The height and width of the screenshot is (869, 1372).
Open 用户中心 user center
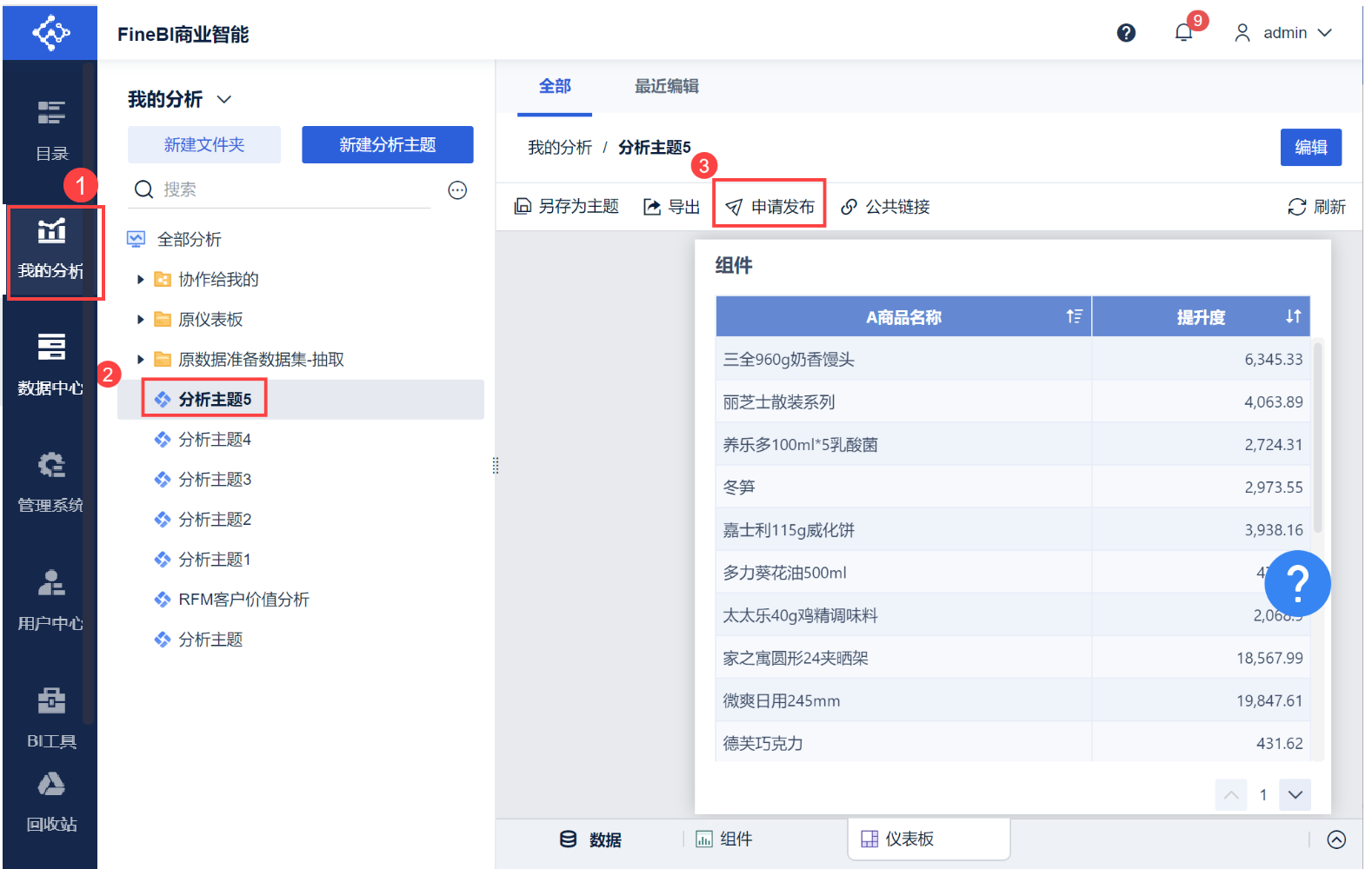point(51,601)
